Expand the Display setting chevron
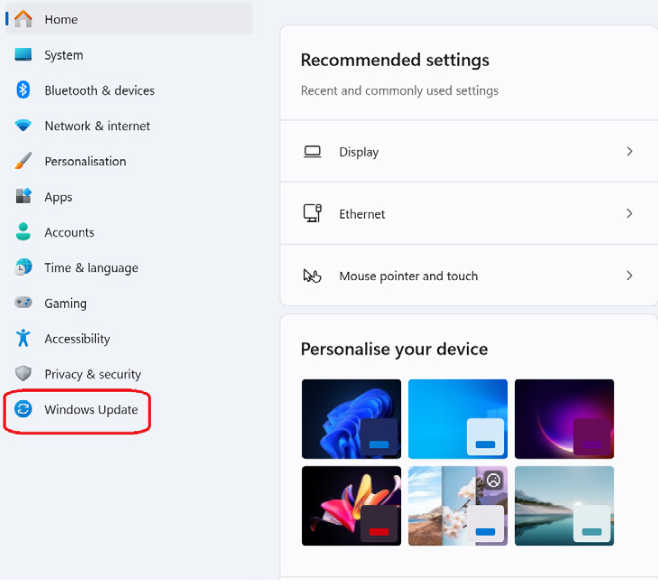Image resolution: width=658 pixels, height=584 pixels. tap(629, 151)
